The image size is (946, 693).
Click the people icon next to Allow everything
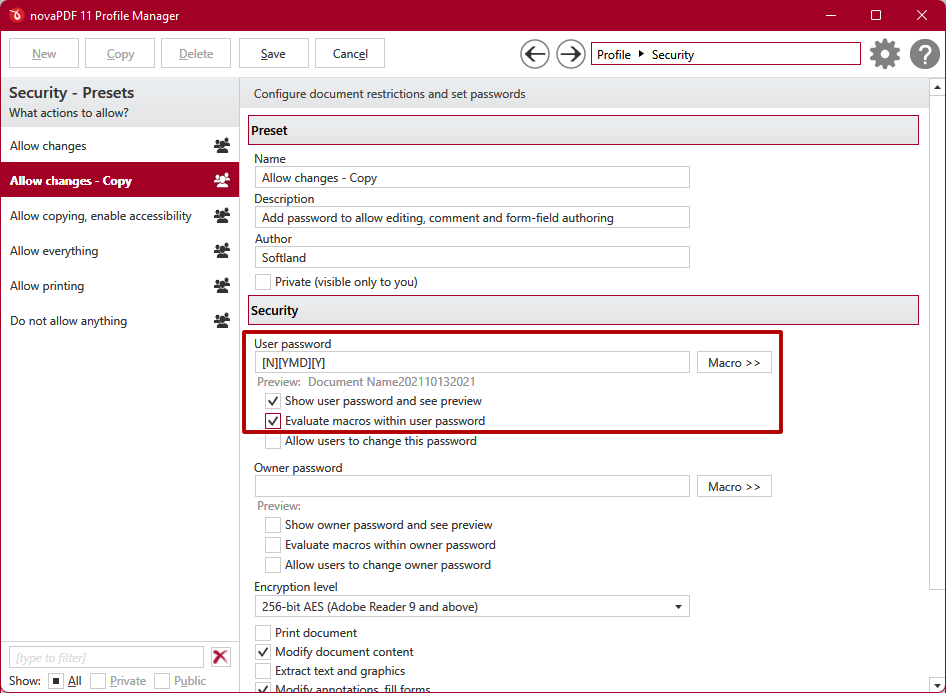[x=222, y=250]
